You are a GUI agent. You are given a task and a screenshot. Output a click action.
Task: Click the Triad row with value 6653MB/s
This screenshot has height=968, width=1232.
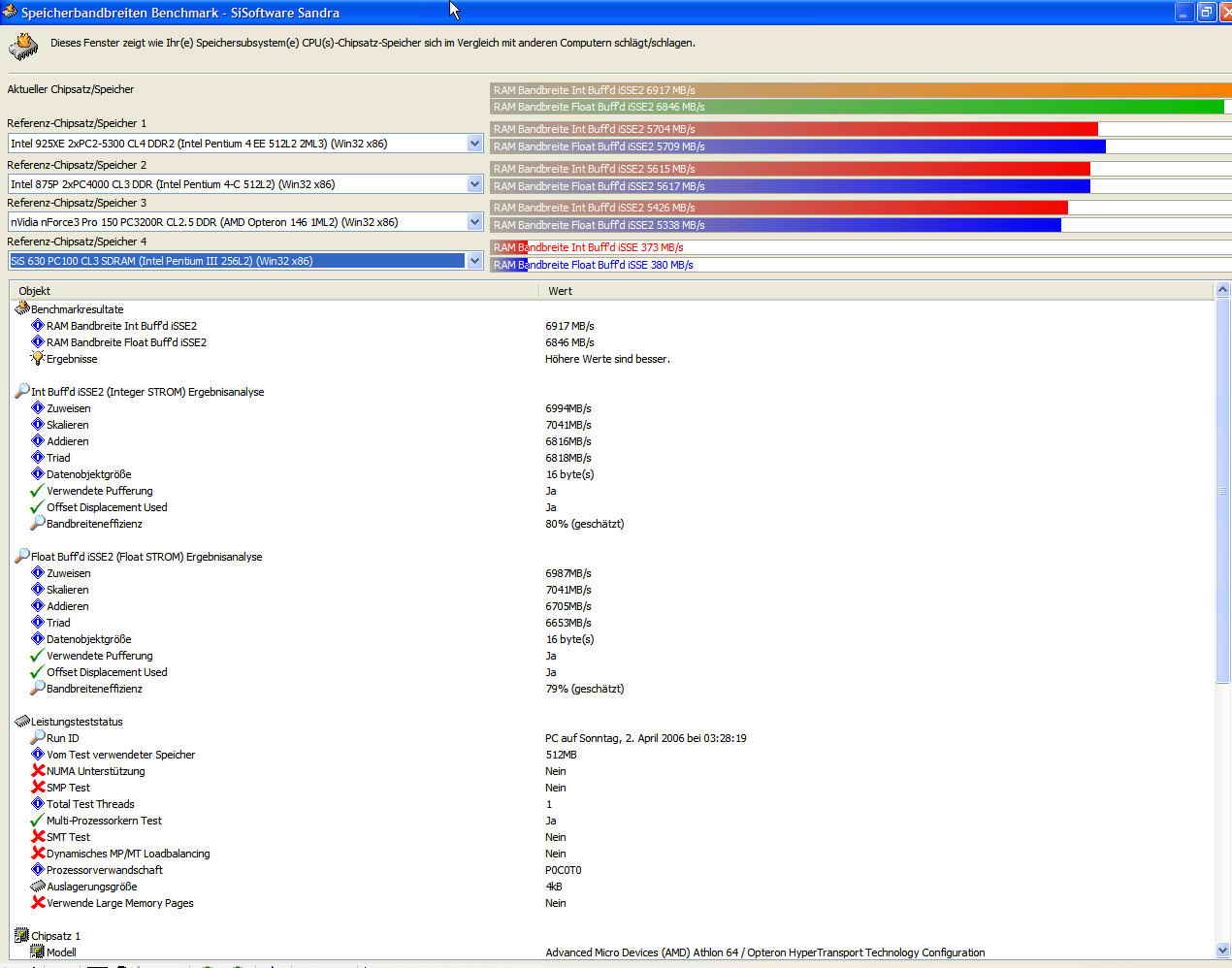[x=611, y=623]
